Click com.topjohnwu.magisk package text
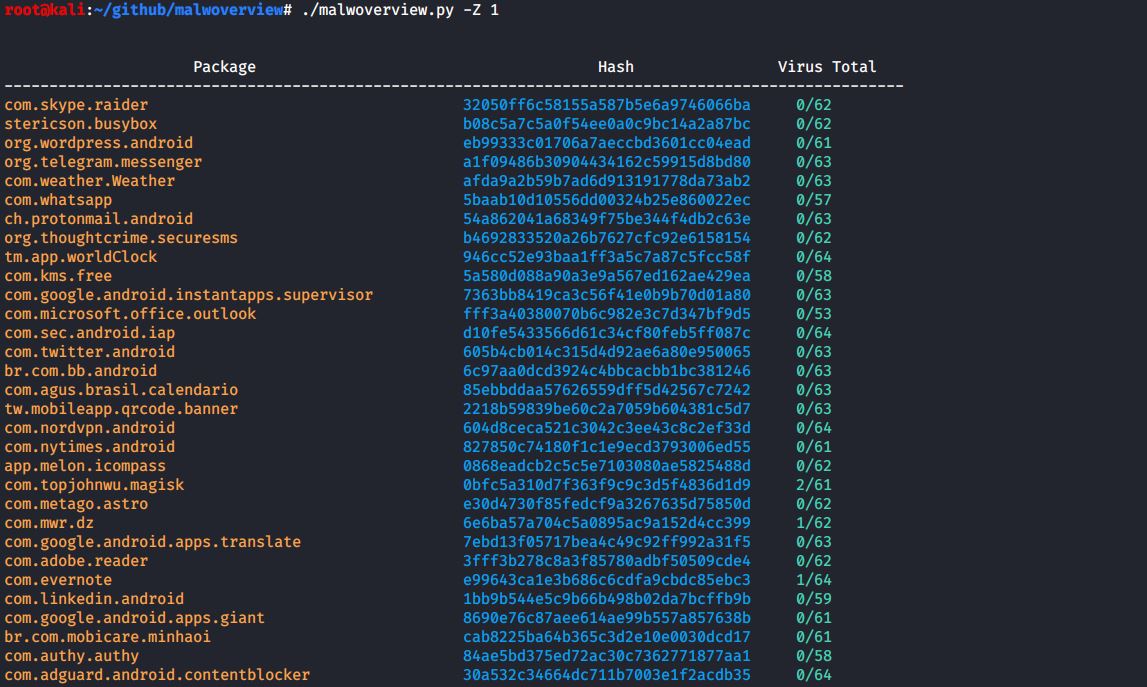Image resolution: width=1147 pixels, height=687 pixels. point(94,486)
